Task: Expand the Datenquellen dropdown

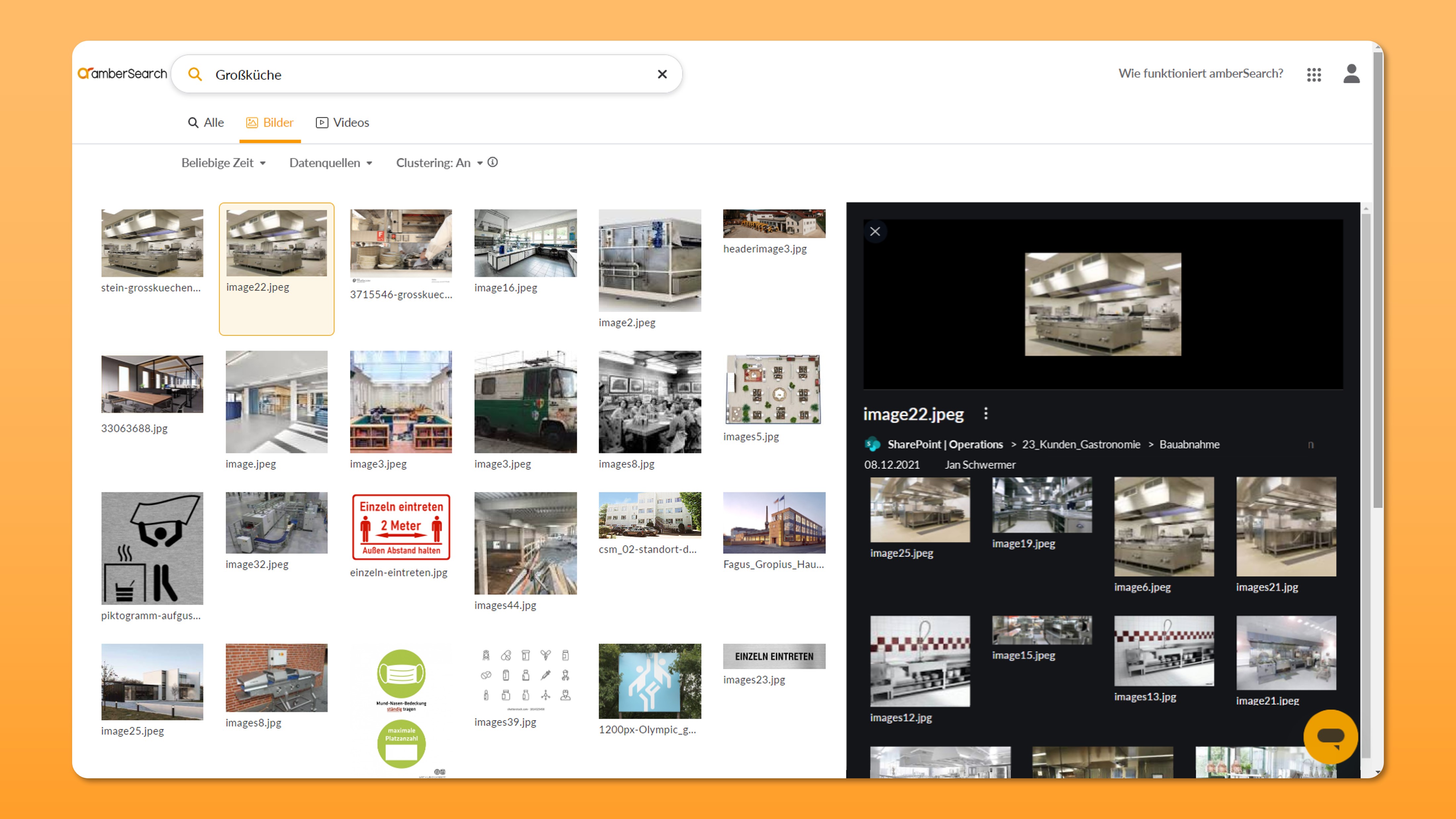Action: point(330,163)
